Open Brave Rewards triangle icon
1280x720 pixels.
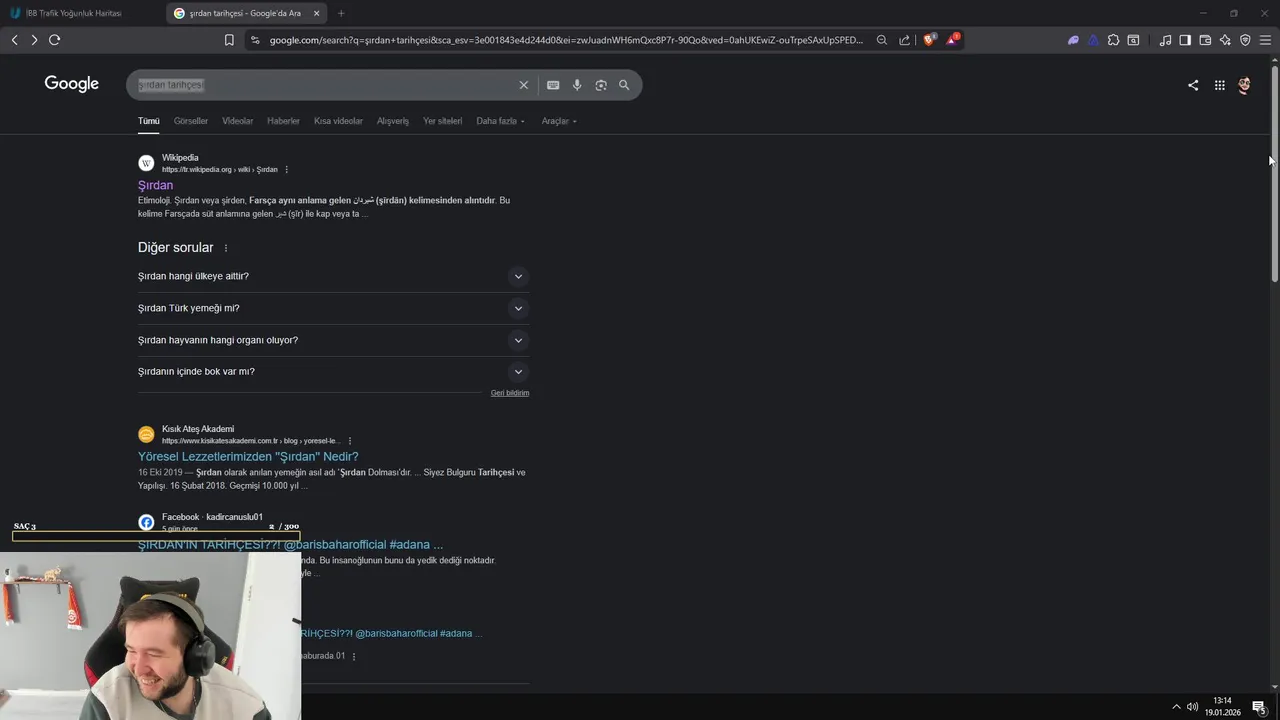pos(952,40)
